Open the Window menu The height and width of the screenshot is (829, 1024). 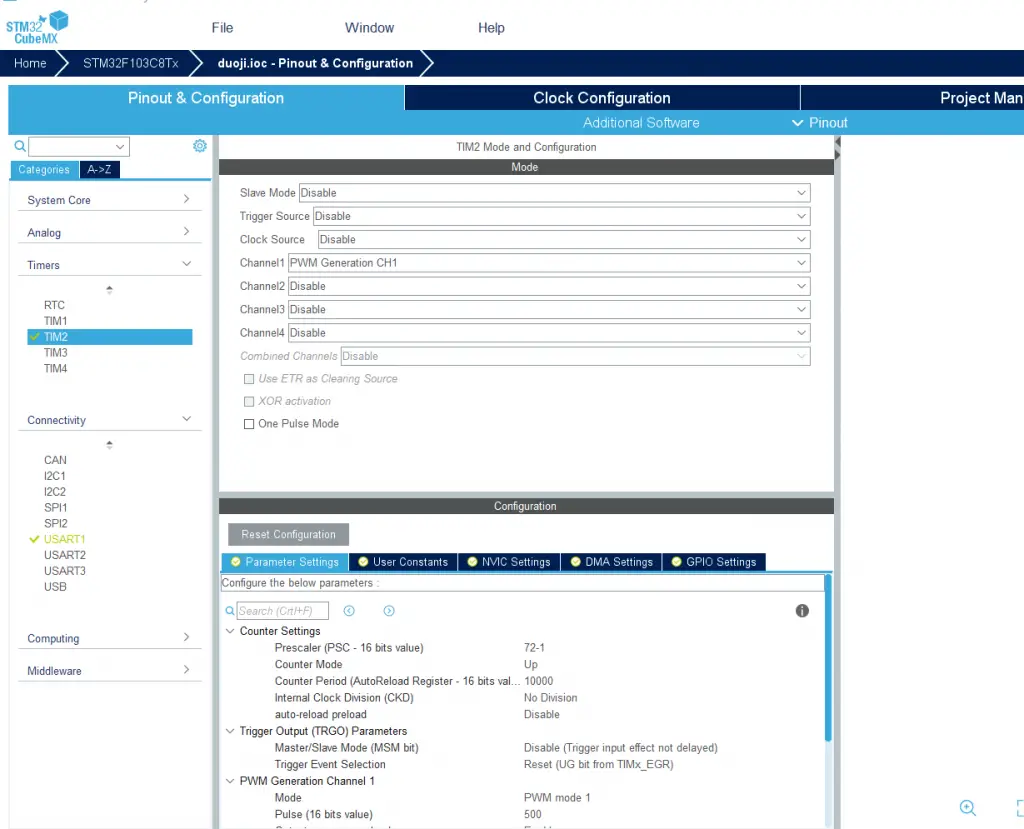pyautogui.click(x=370, y=27)
